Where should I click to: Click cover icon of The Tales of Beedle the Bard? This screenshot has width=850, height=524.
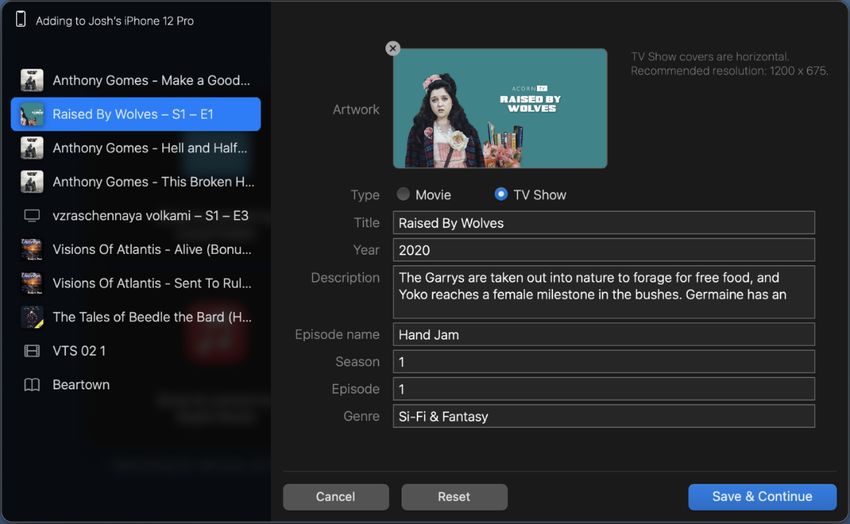click(x=32, y=317)
